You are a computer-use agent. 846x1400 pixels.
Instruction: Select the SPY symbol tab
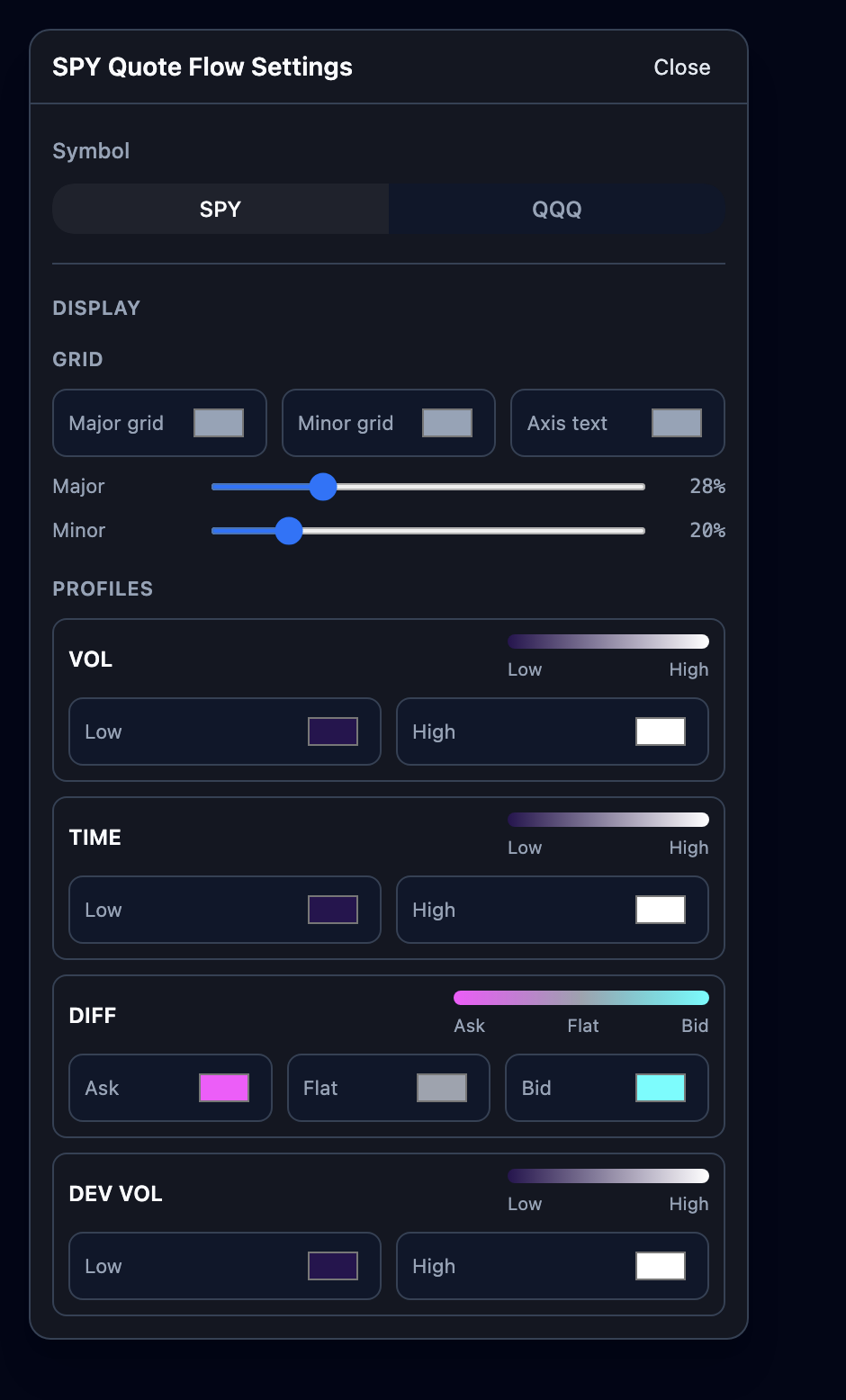point(220,209)
